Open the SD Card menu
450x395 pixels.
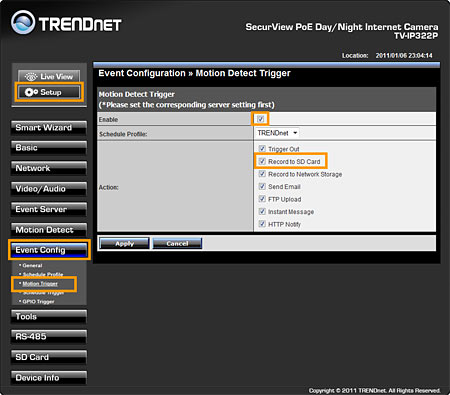click(x=49, y=357)
